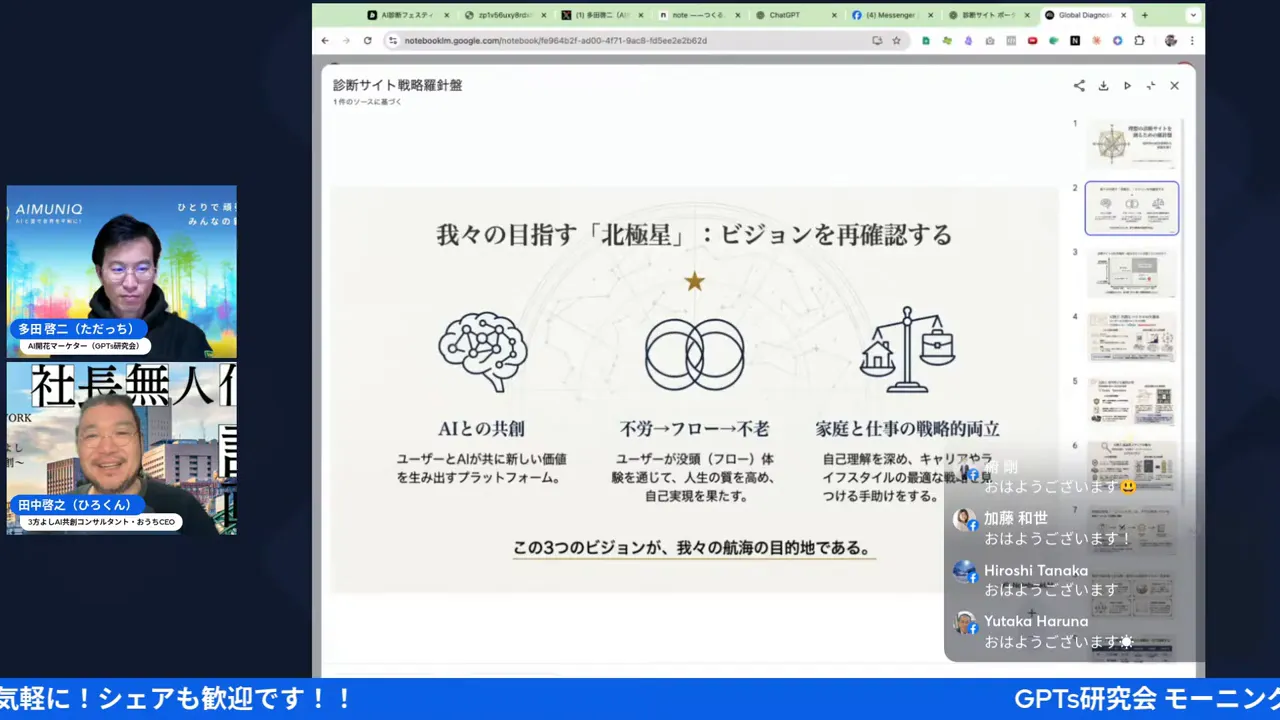Collapse fullscreen view of the slide
The width and height of the screenshot is (1280, 720).
(x=1151, y=86)
